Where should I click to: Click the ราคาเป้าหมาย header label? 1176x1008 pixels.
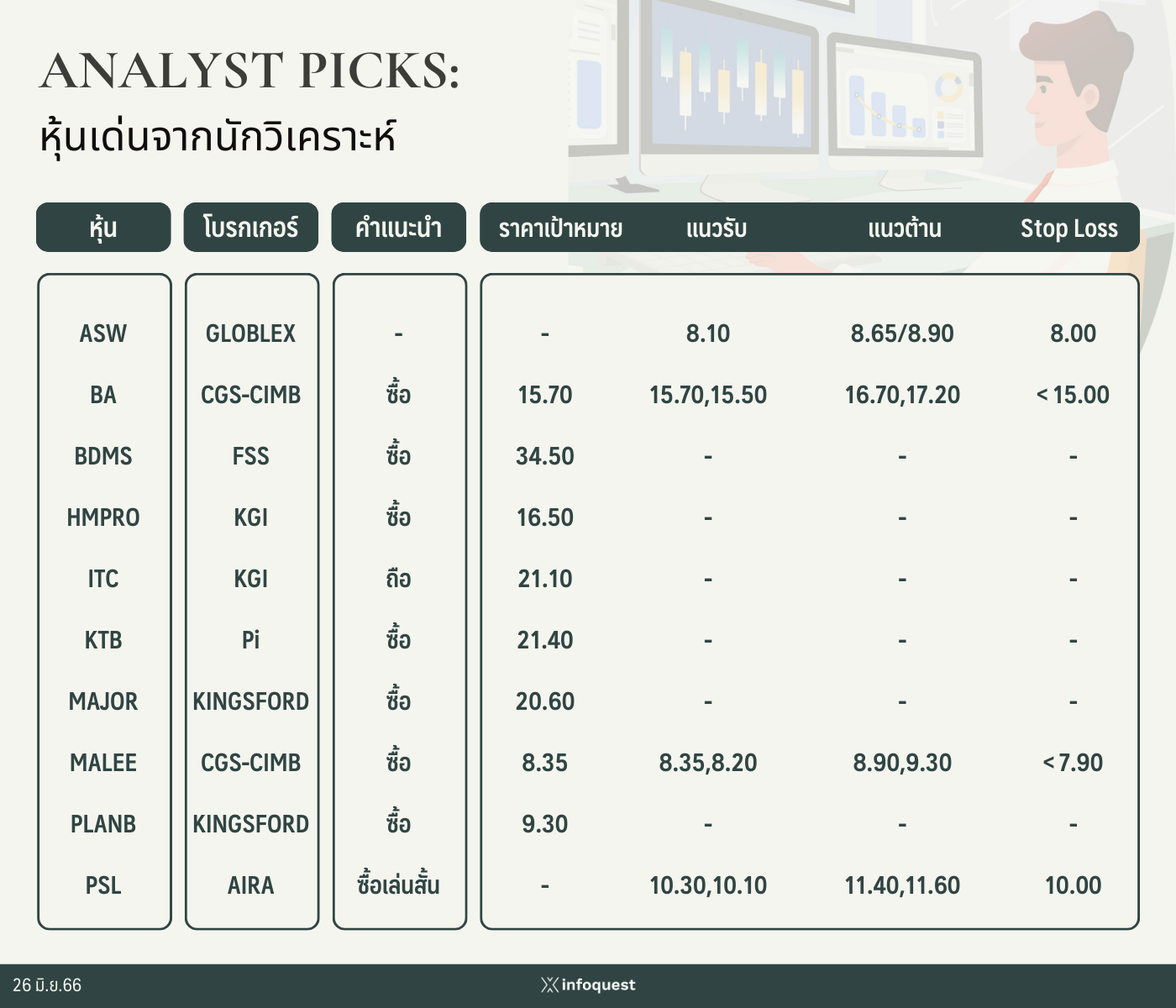pos(560,228)
